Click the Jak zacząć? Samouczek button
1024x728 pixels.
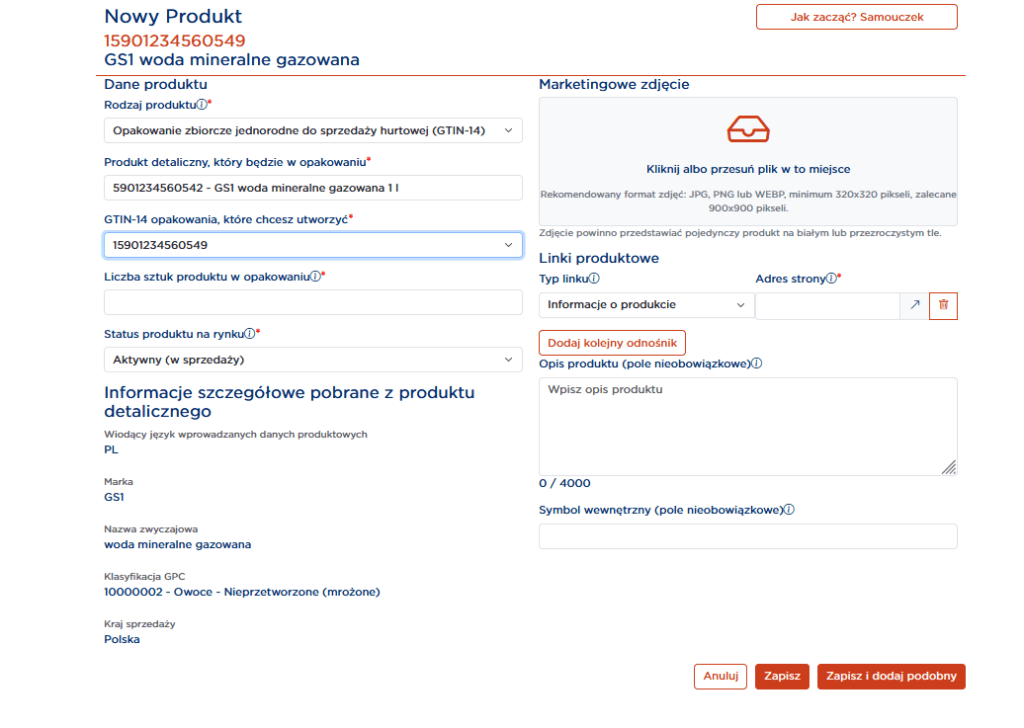[856, 17]
